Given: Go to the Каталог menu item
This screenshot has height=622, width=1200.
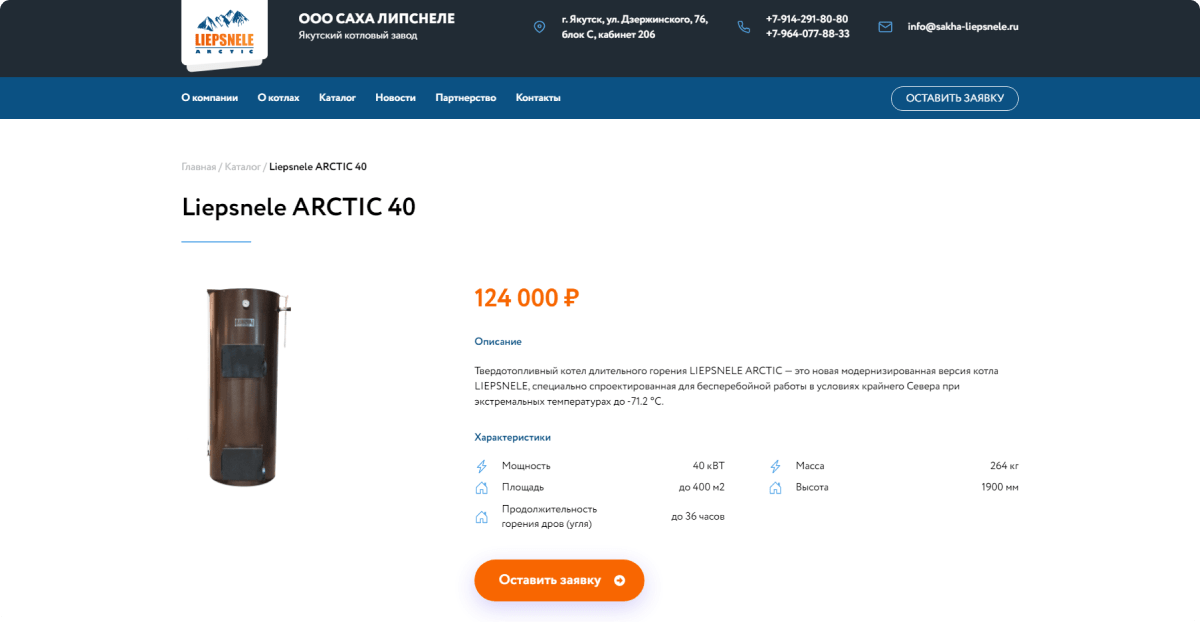Looking at the screenshot, I should pyautogui.click(x=337, y=98).
